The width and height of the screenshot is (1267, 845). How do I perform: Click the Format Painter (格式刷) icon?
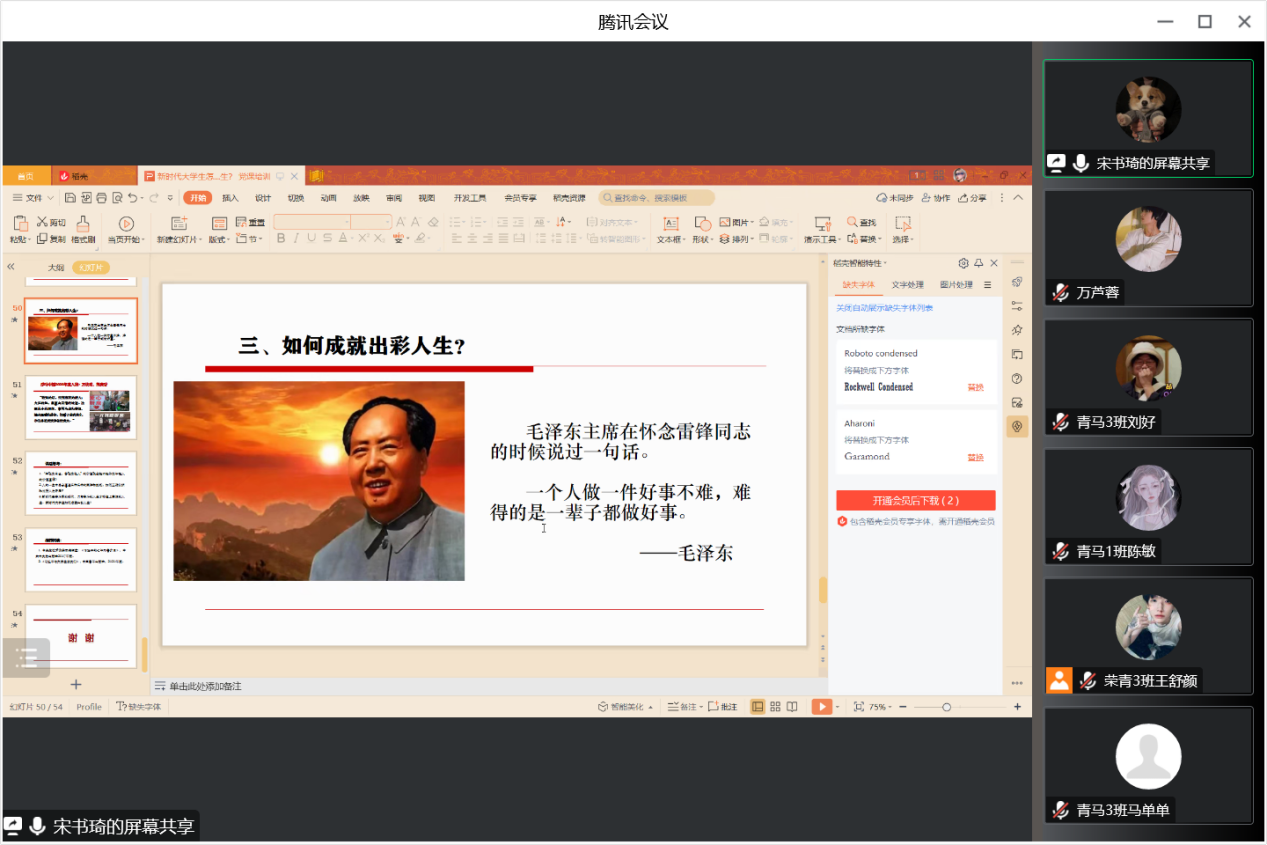pos(83,223)
